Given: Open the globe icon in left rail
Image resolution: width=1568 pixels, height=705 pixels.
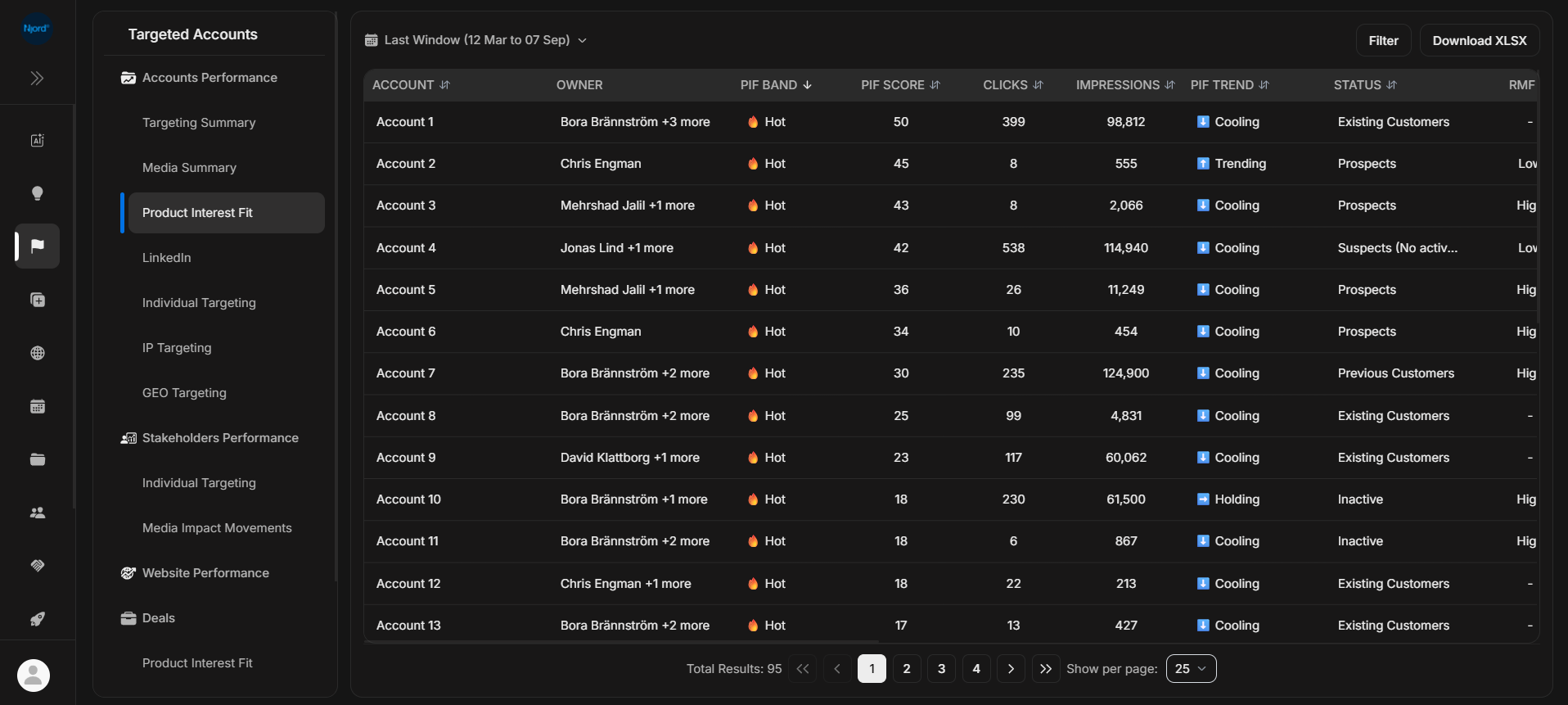Looking at the screenshot, I should [37, 353].
